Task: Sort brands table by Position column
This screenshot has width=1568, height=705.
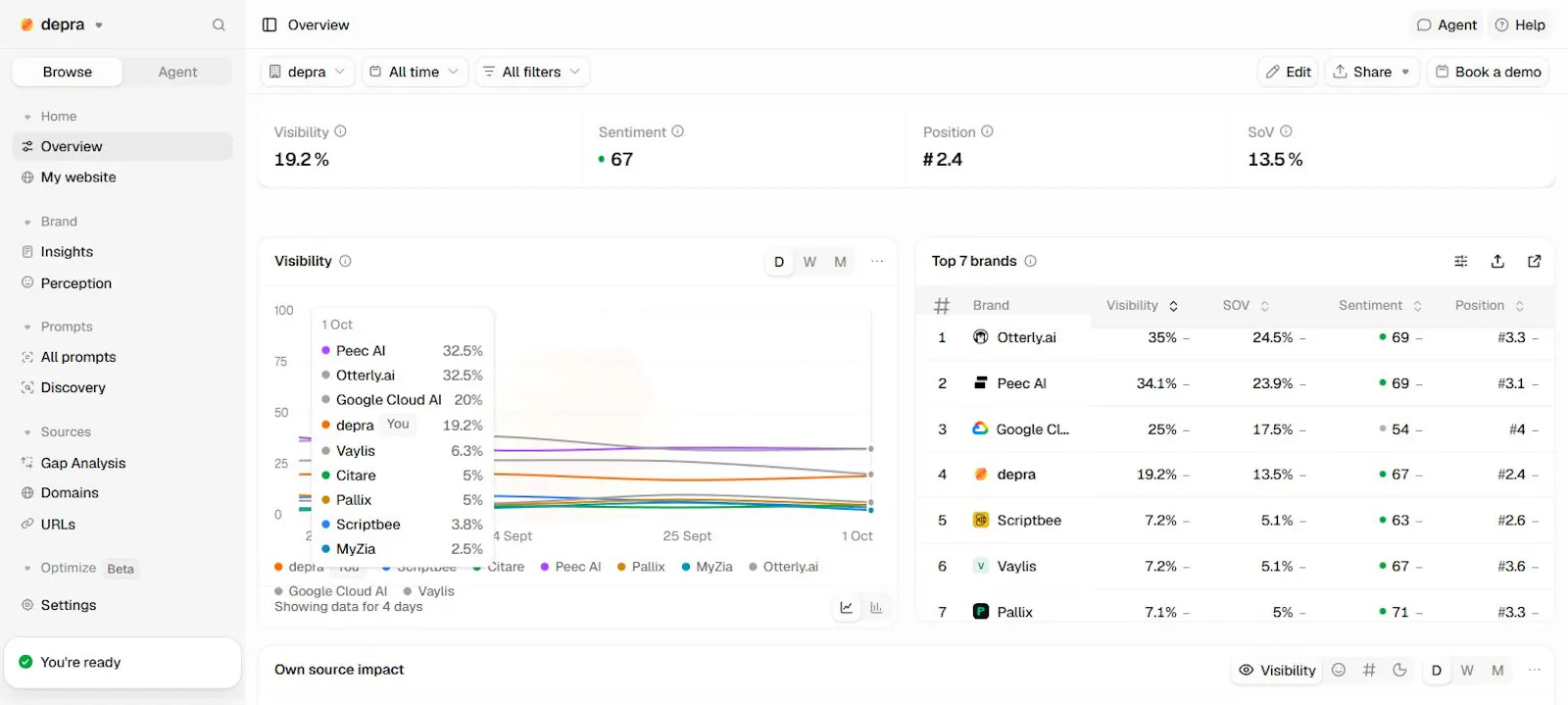Action: (x=1490, y=305)
